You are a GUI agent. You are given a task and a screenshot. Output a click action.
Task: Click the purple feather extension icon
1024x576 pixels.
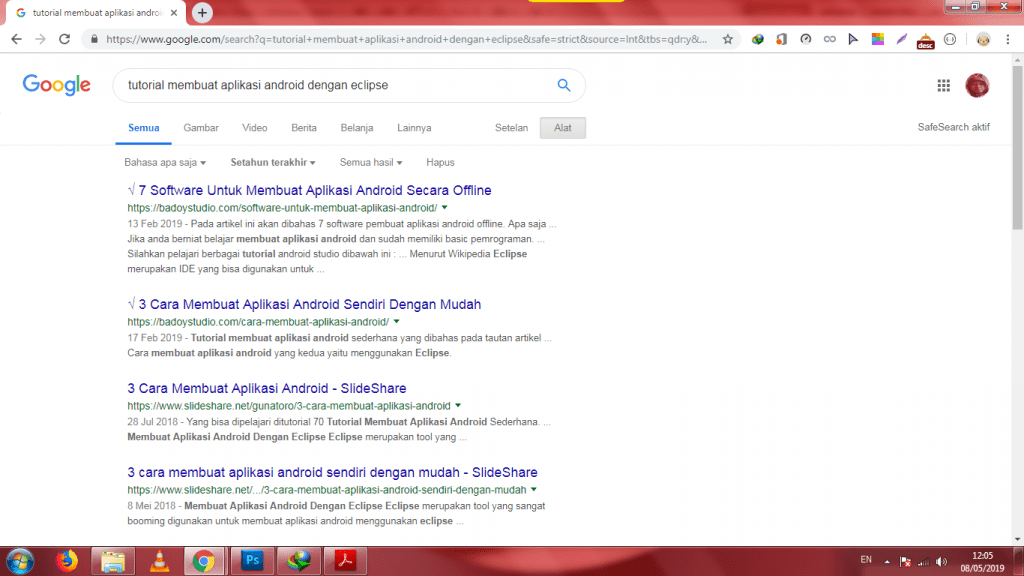point(901,39)
